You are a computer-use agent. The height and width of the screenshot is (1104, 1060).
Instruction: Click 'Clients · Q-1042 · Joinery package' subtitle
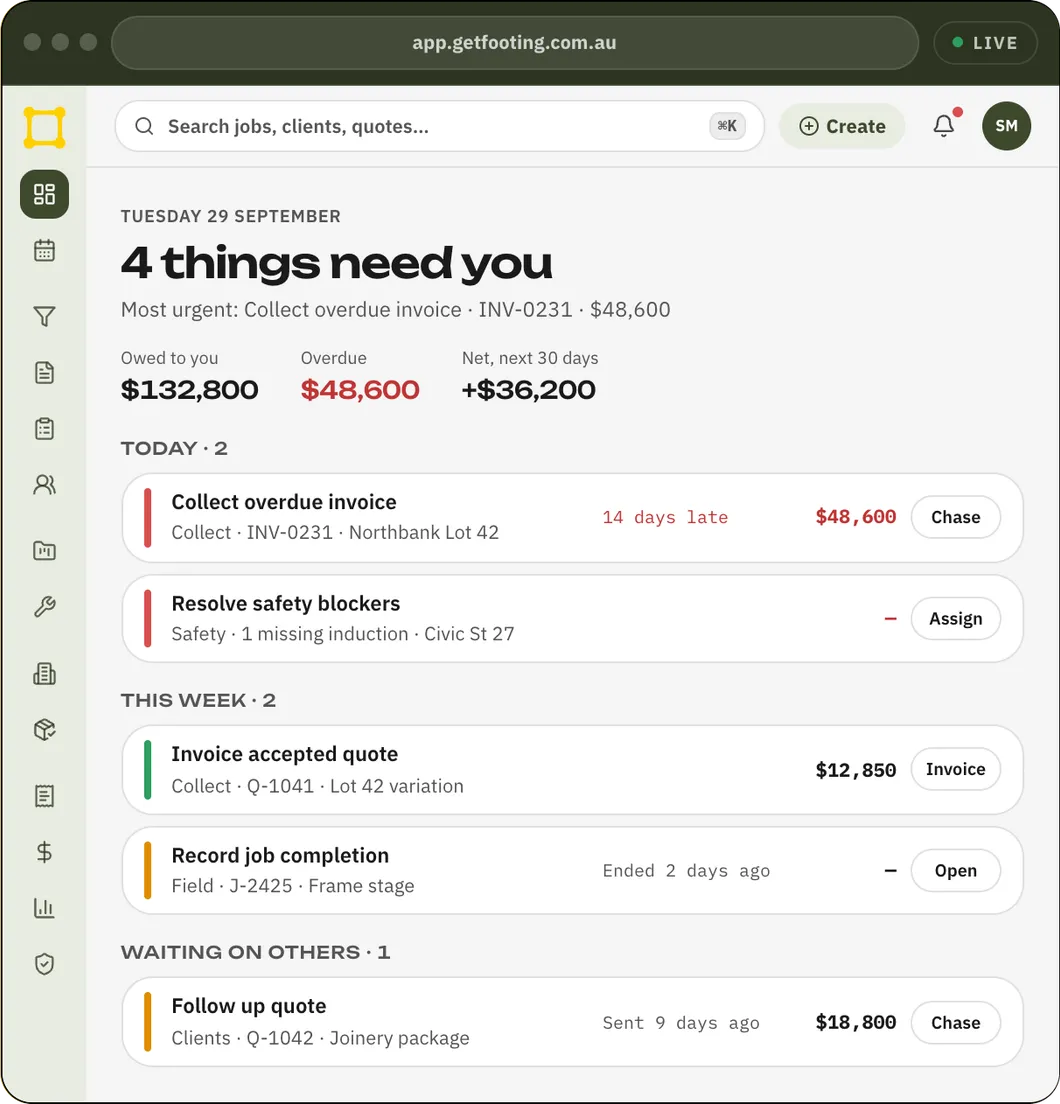(x=320, y=1038)
